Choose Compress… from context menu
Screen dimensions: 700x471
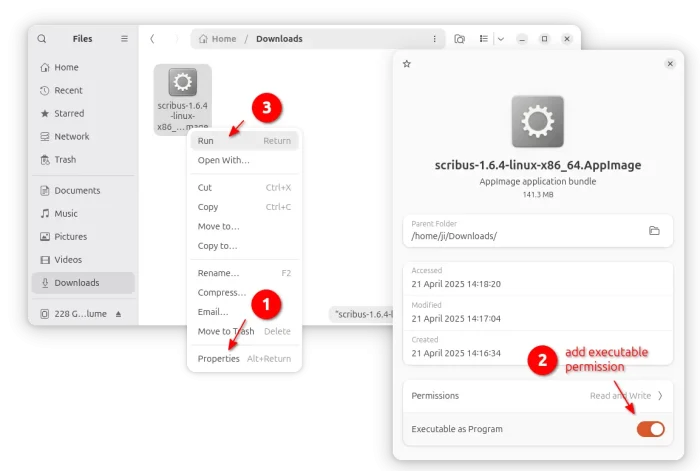pyautogui.click(x=244, y=293)
